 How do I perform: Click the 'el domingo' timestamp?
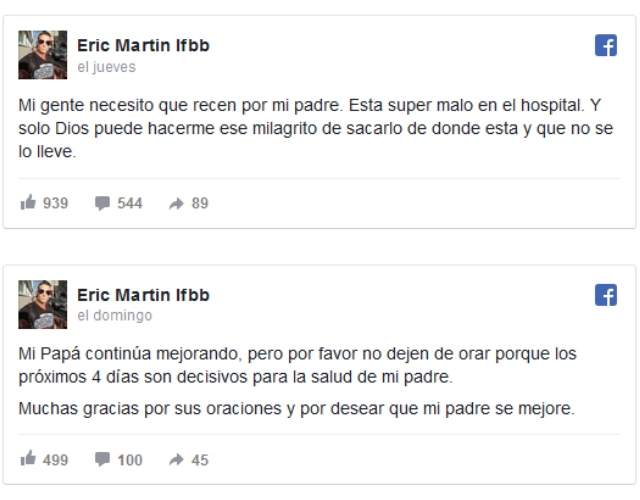pos(115,316)
